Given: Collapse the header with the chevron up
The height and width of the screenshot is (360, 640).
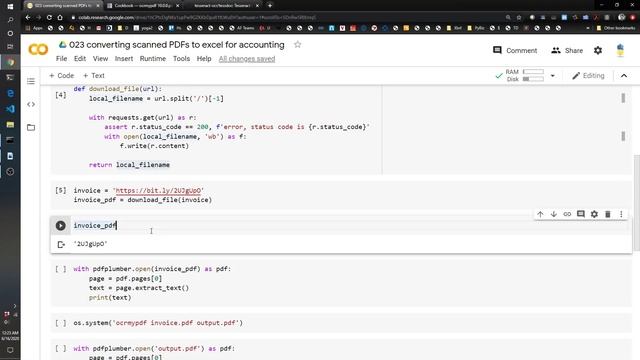Looking at the screenshot, I should (x=624, y=76).
